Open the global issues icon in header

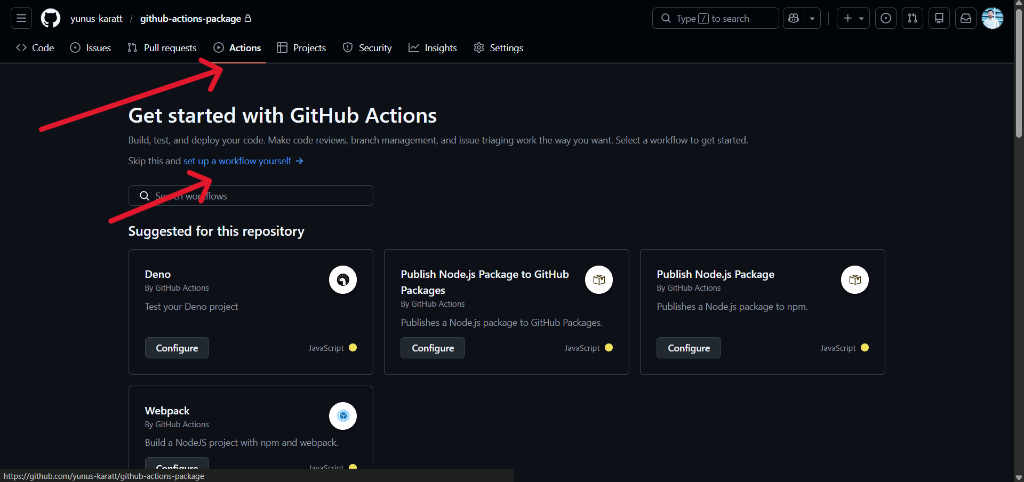coord(885,18)
